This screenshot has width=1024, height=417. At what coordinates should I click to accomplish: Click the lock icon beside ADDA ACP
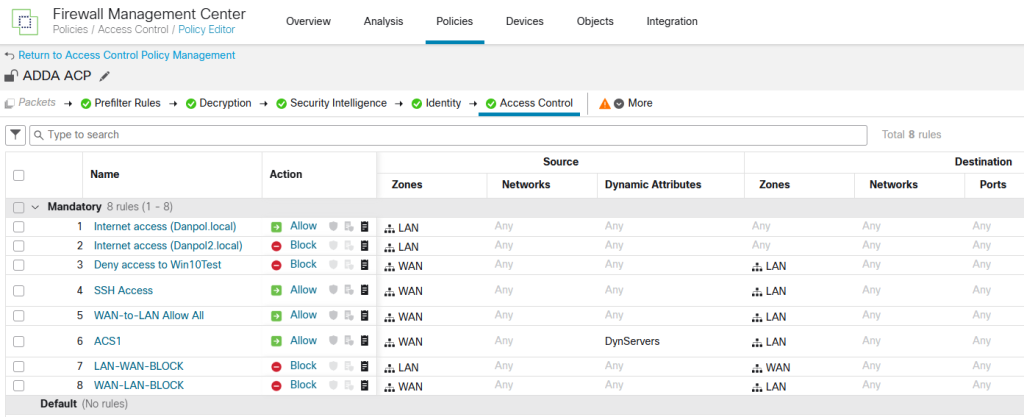click(11, 76)
